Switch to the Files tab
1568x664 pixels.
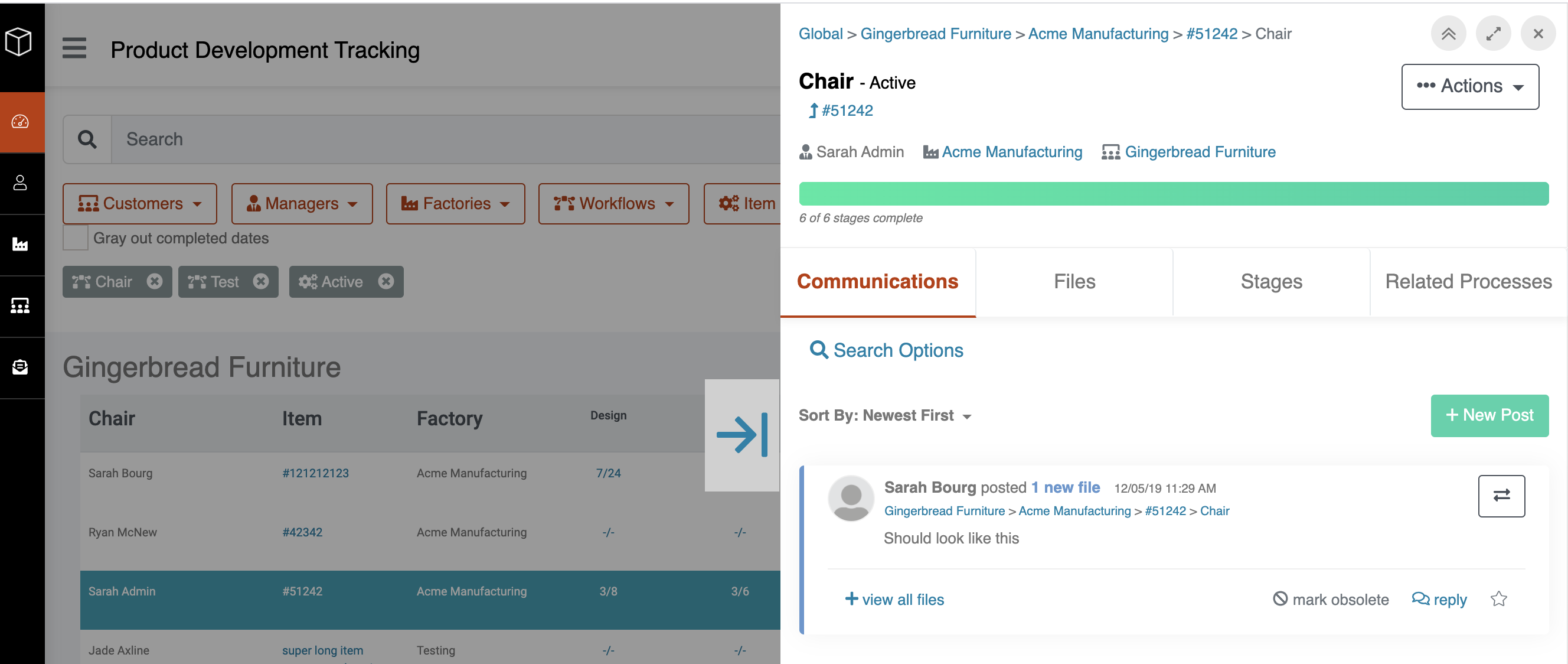[1074, 281]
